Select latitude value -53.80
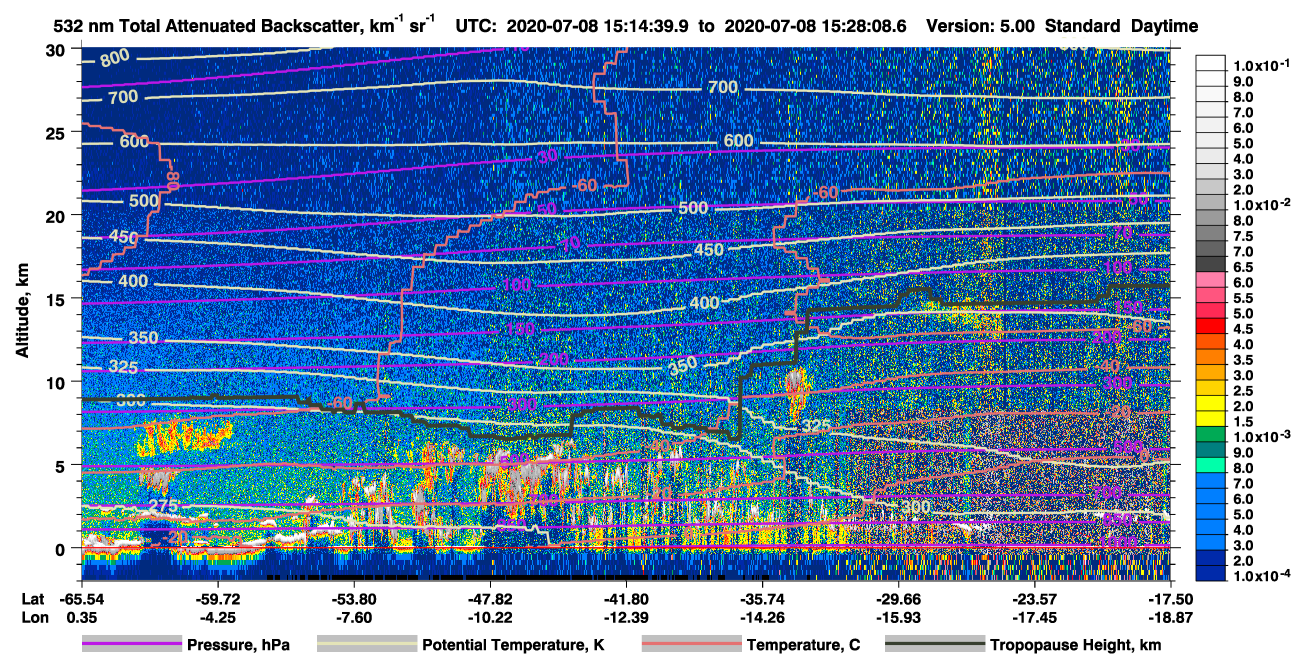Viewport: 1300px width, 667px height. (x=353, y=599)
